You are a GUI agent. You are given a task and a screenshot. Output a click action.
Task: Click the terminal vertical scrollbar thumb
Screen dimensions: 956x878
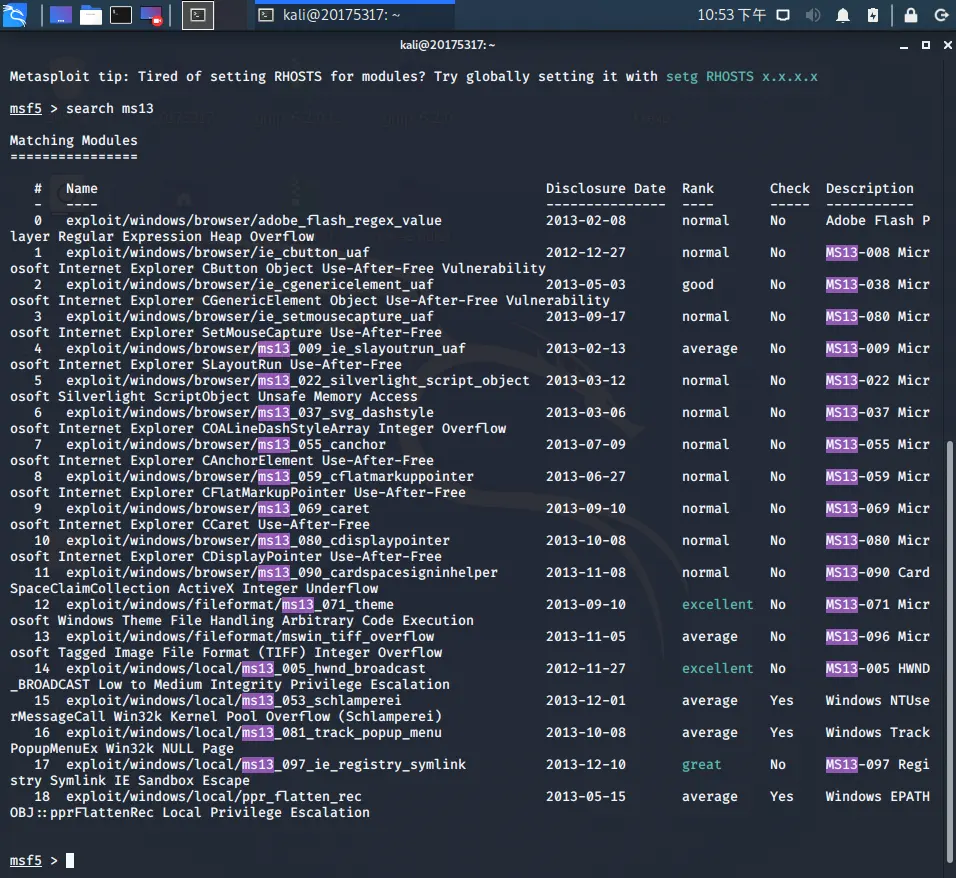pyautogui.click(x=950, y=651)
